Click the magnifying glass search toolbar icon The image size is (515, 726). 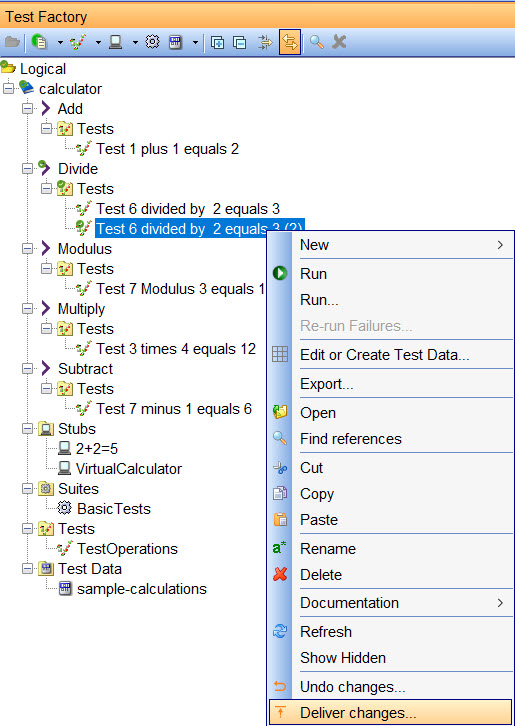point(316,42)
